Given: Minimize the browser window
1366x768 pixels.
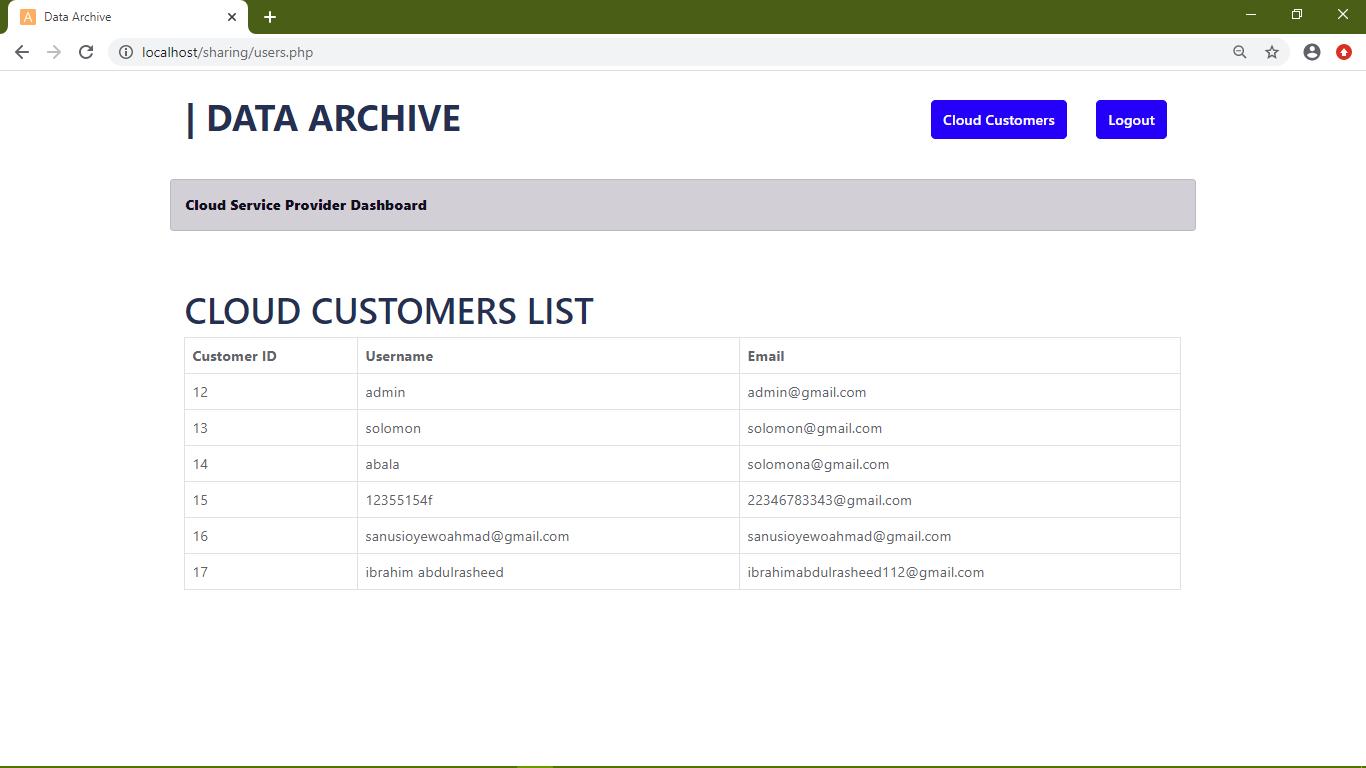Looking at the screenshot, I should 1250,15.
